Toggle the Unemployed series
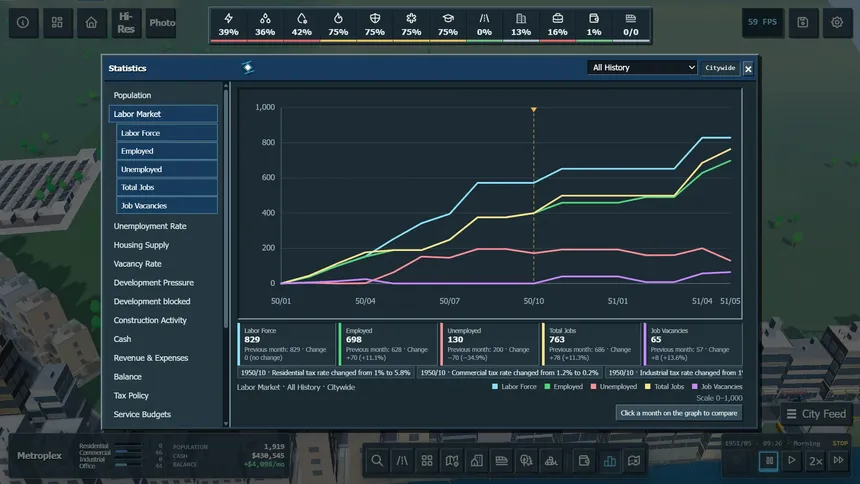The image size is (860, 484). click(x=167, y=169)
